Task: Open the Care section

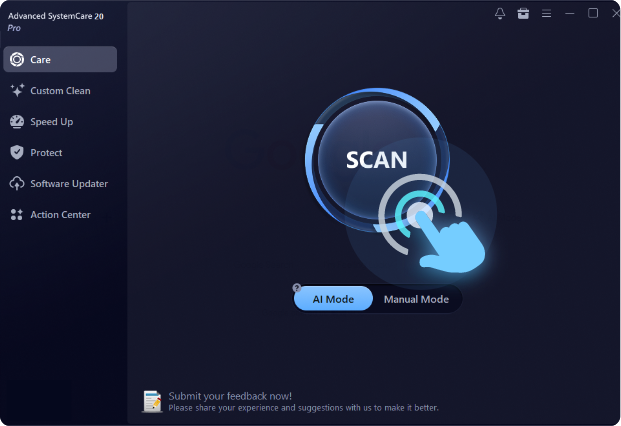Action: tap(60, 59)
